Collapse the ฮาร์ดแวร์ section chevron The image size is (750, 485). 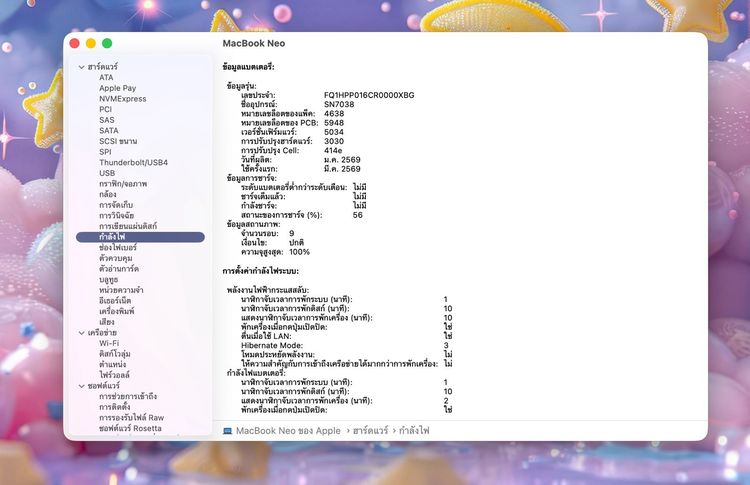click(x=82, y=67)
